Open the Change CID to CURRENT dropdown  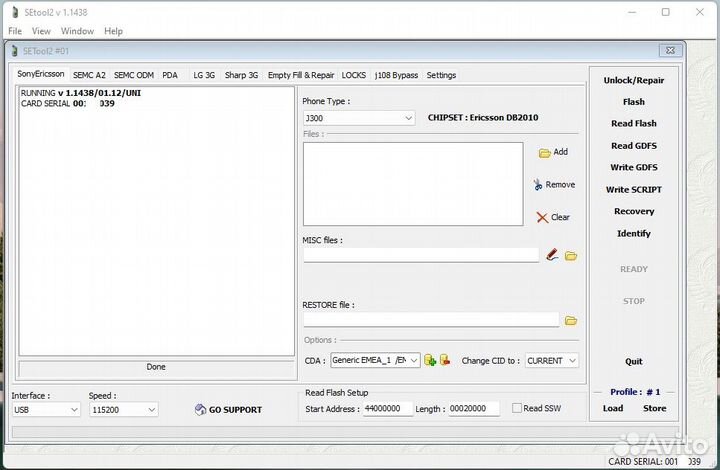pos(551,361)
